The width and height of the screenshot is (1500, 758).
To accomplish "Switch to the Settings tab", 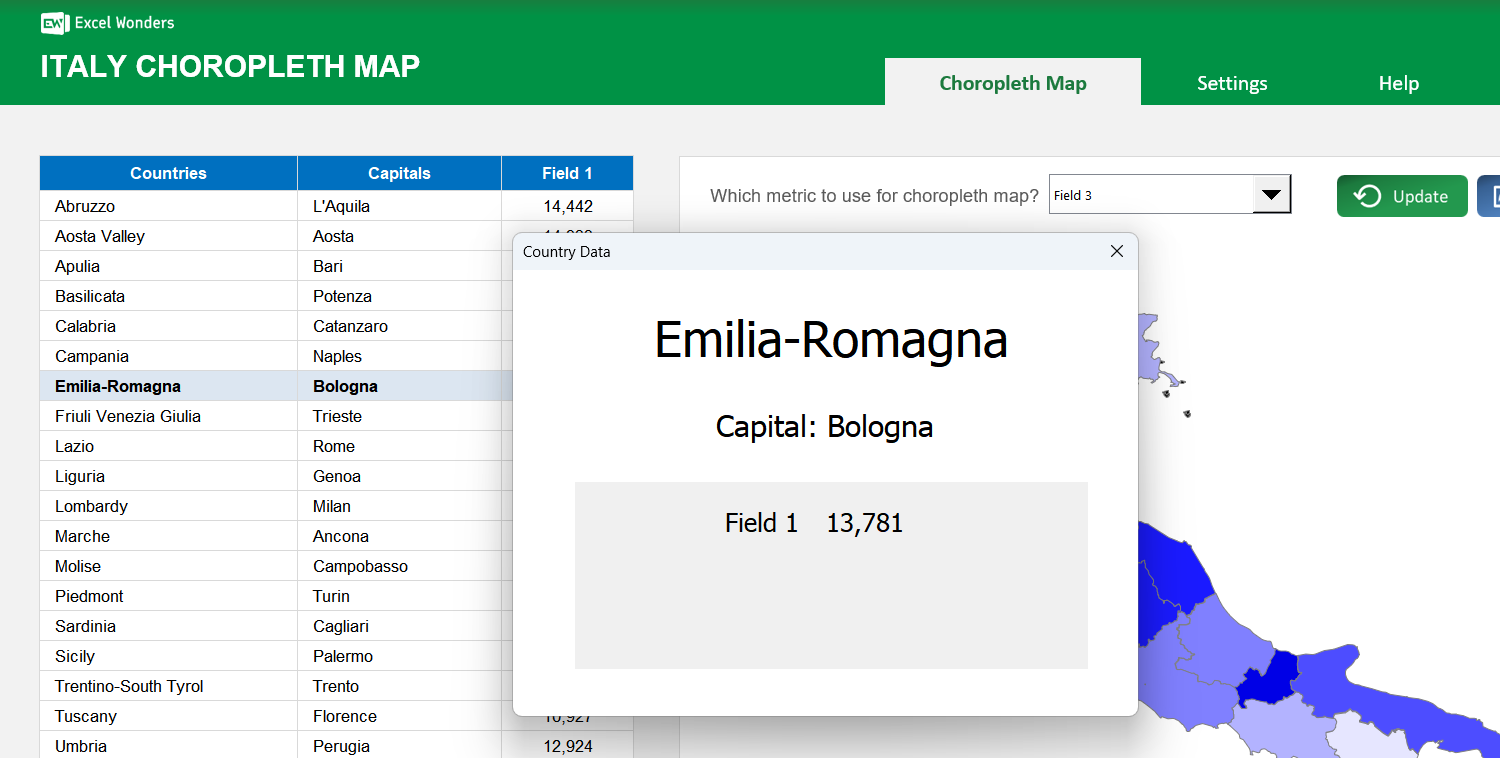I will [1232, 83].
